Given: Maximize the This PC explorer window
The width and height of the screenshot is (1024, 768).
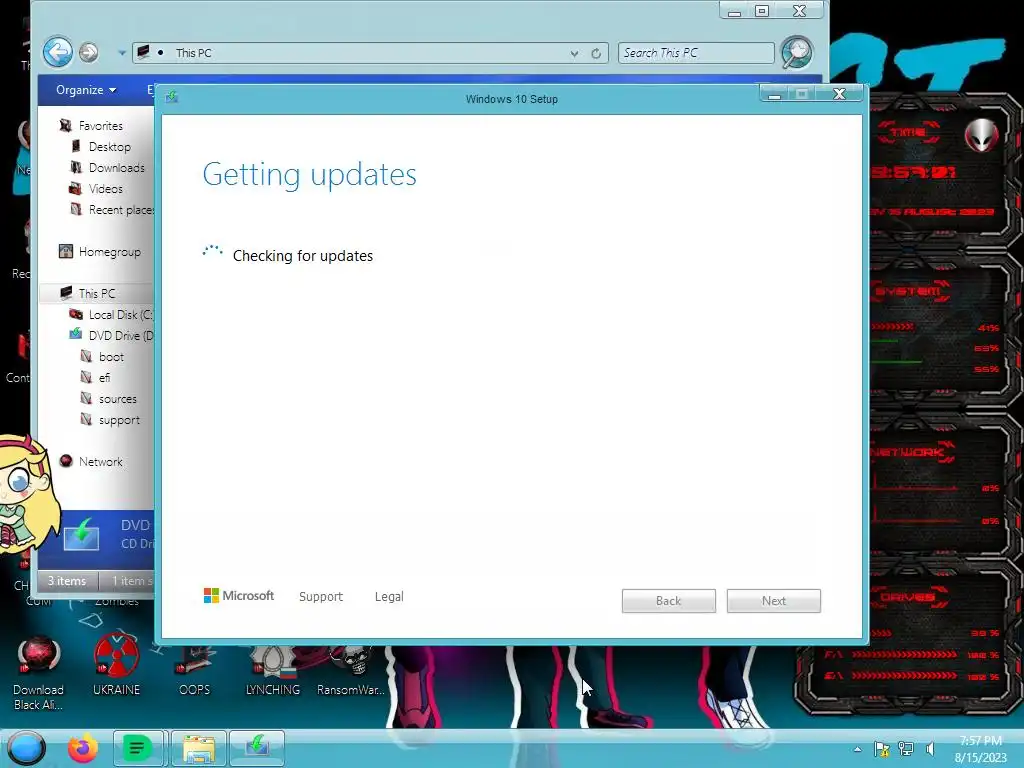Looking at the screenshot, I should click(x=761, y=10).
